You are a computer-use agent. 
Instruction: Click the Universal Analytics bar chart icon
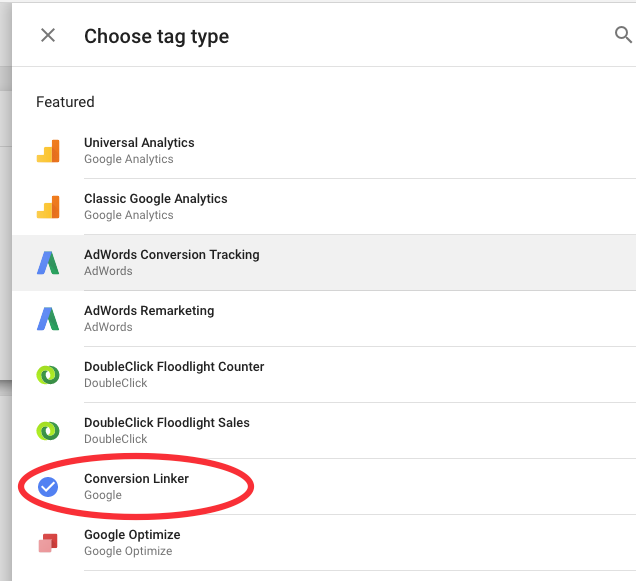(48, 151)
